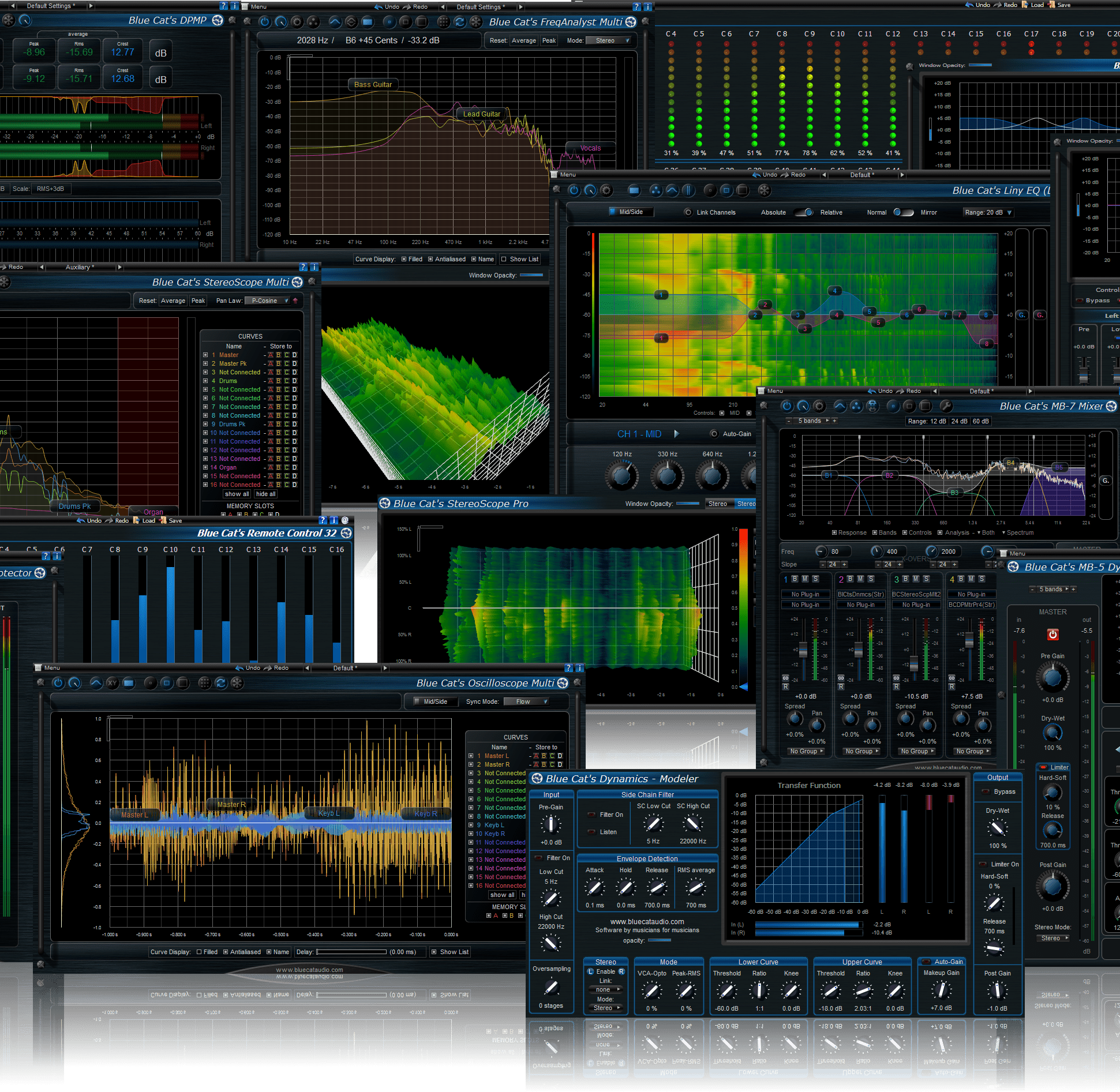This screenshot has height=1092, width=1120.
Task: Open 5 bands selector in MB-7 Mixer
Action: point(812,421)
